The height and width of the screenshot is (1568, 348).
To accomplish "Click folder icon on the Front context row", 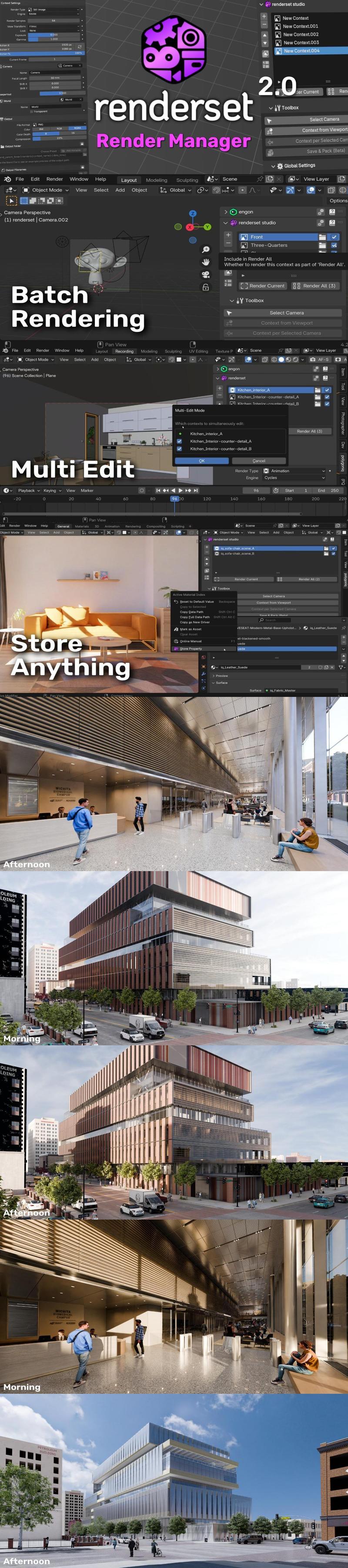I will pyautogui.click(x=322, y=237).
